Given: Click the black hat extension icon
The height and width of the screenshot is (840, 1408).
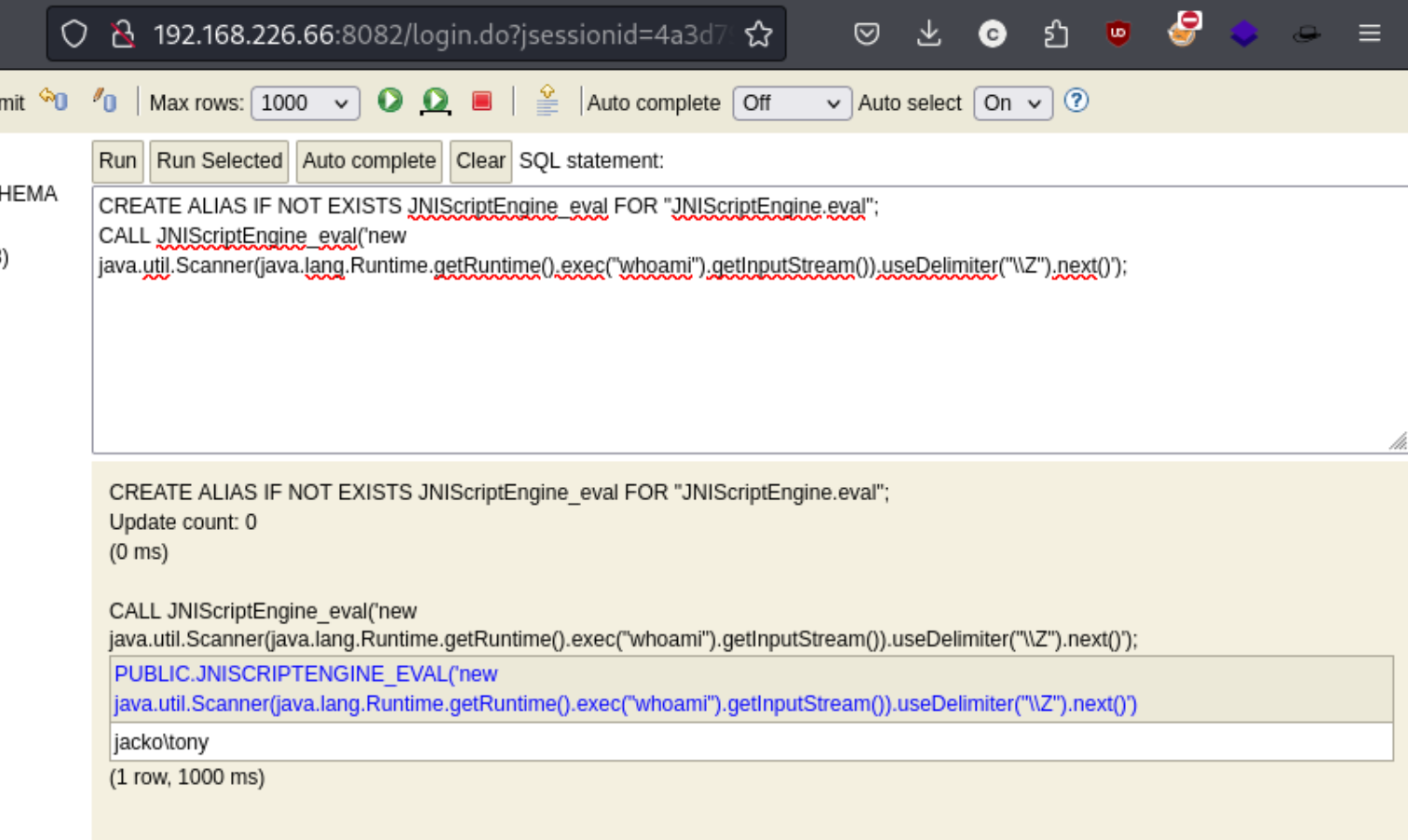Looking at the screenshot, I should 1306,34.
